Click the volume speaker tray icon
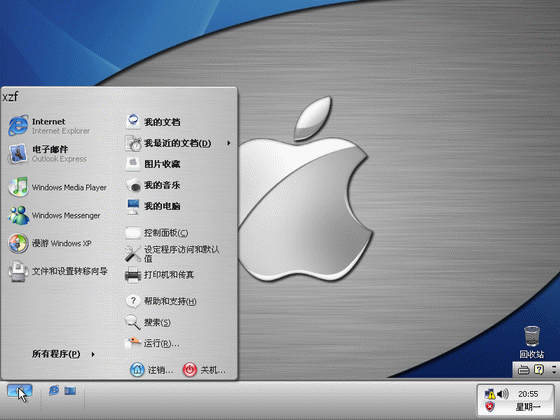The width and height of the screenshot is (560, 420). click(x=503, y=394)
